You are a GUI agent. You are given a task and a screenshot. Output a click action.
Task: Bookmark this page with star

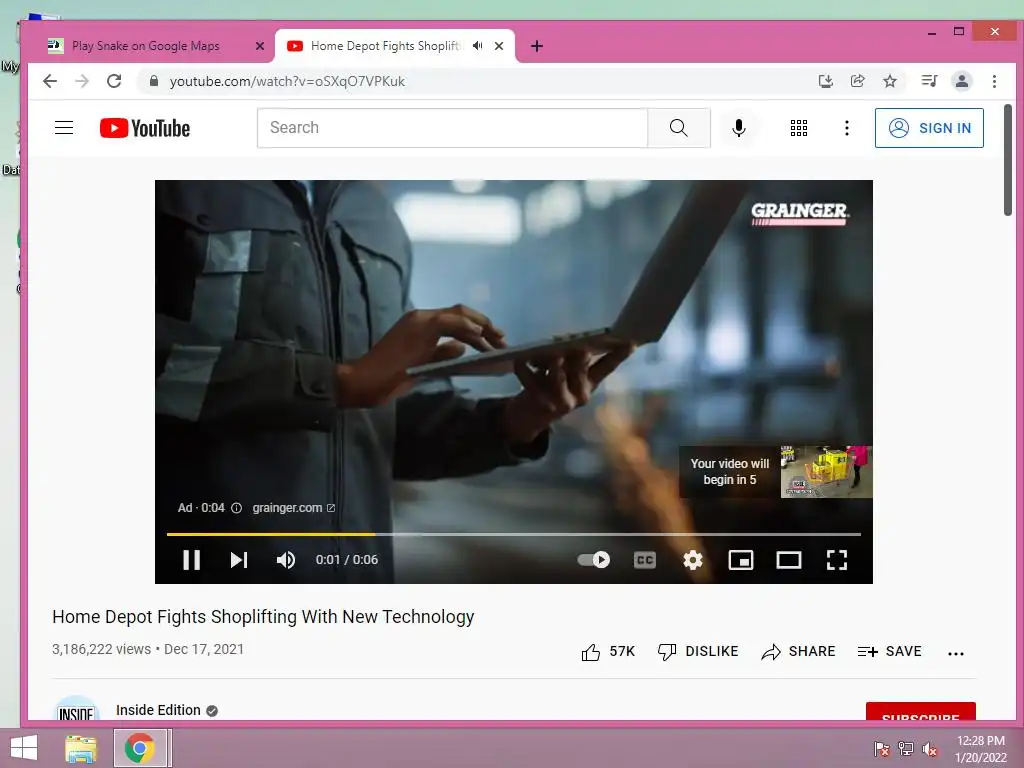889,81
